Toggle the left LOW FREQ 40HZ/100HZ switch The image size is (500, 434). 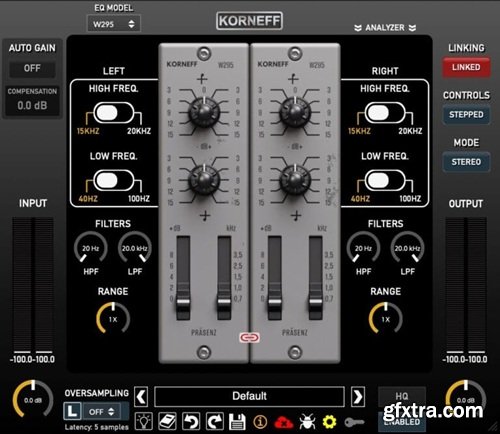tap(114, 180)
